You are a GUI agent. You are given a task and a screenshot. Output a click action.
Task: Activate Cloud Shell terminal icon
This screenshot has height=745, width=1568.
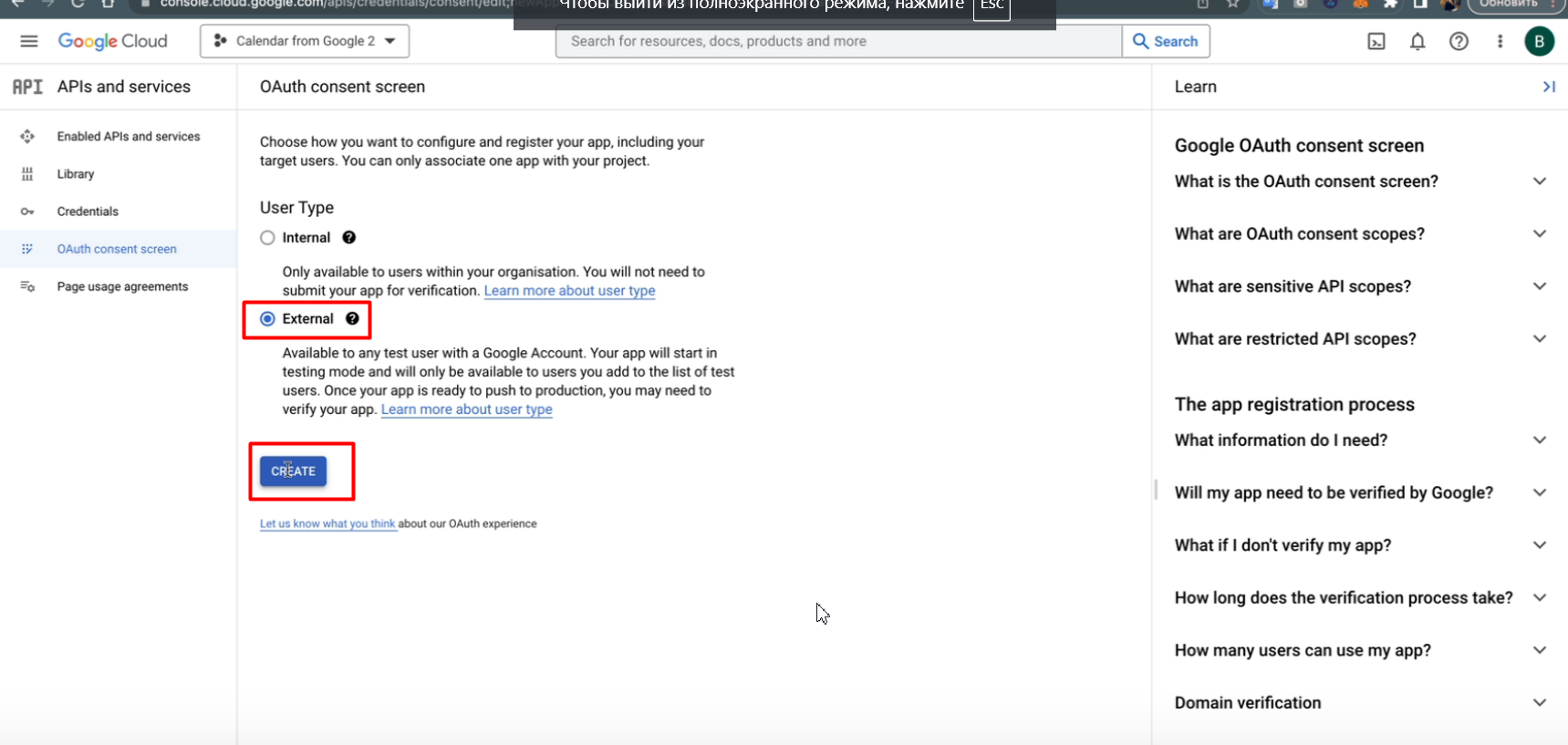[1376, 41]
